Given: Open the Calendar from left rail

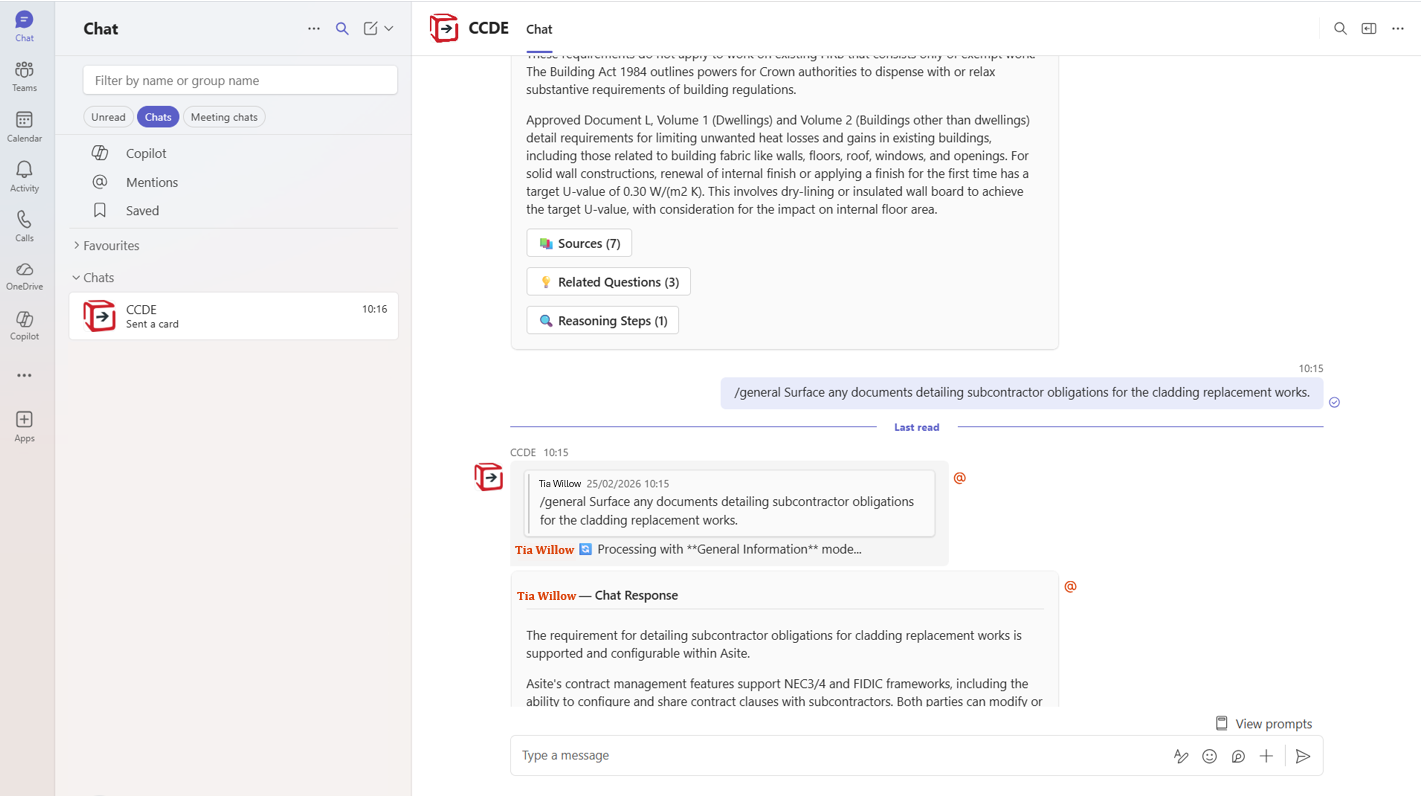Looking at the screenshot, I should tap(24, 126).
